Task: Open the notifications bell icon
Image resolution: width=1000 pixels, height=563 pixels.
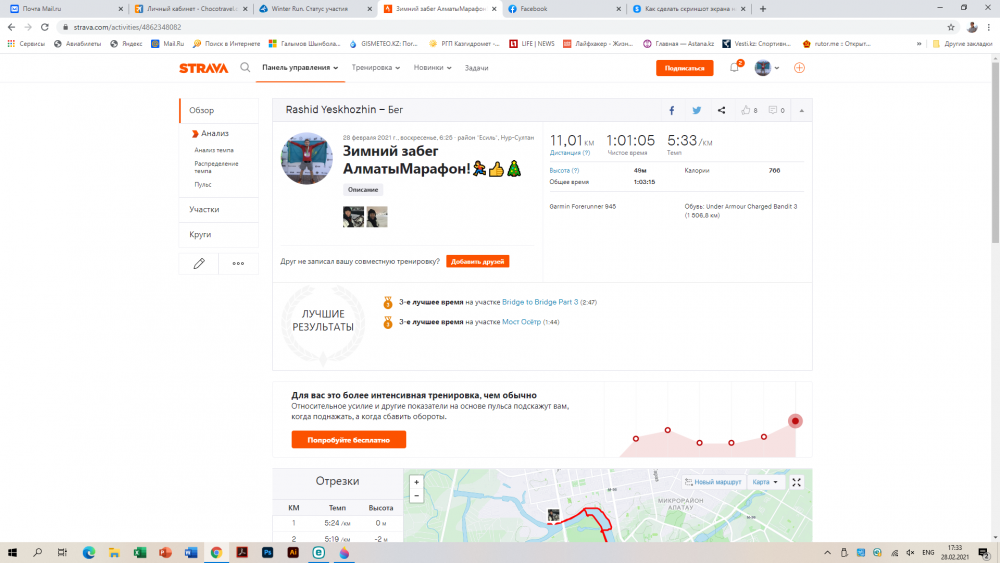Action: [734, 68]
